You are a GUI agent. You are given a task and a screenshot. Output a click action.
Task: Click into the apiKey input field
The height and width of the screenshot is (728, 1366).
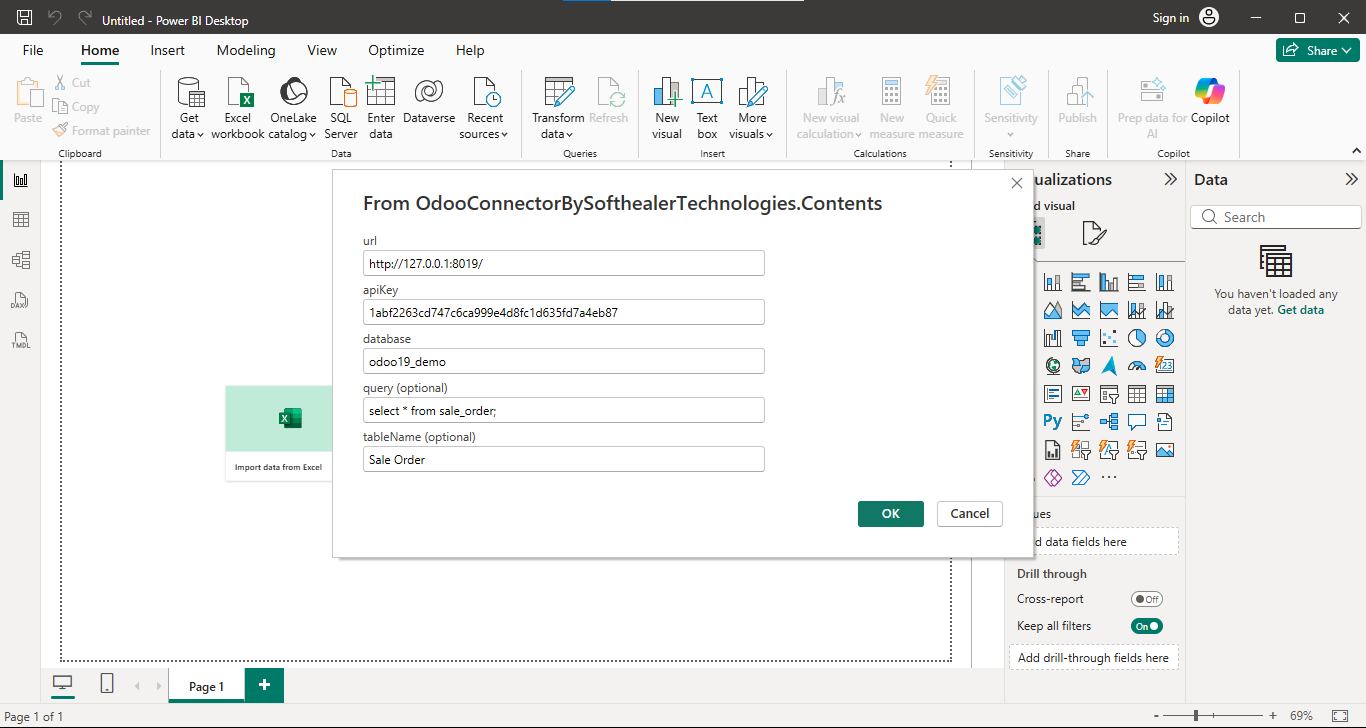(564, 312)
